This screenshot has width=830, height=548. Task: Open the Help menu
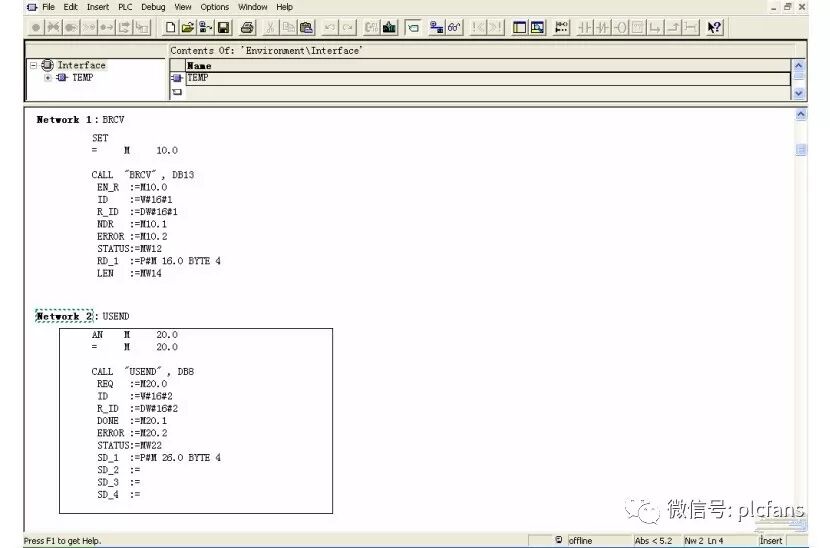284,7
